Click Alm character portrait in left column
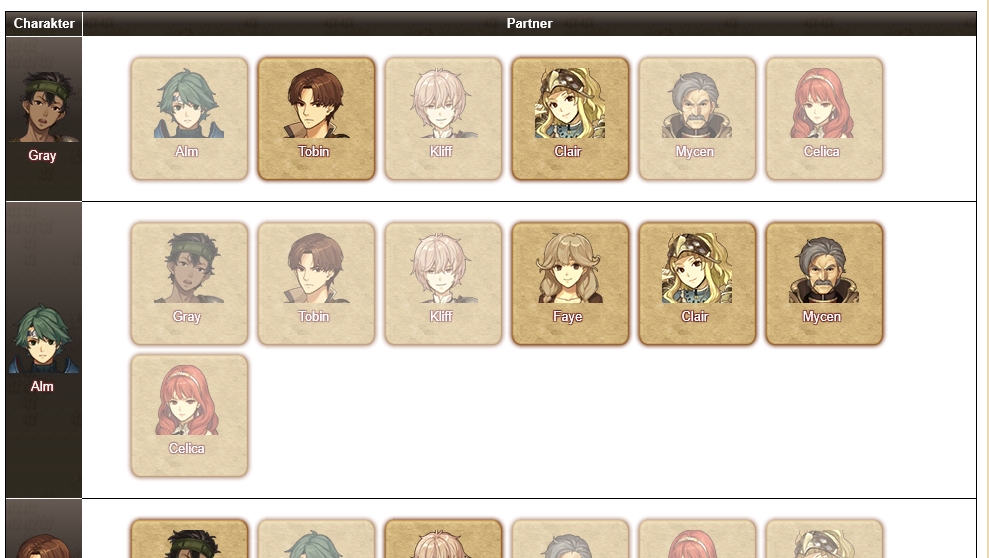 point(43,338)
